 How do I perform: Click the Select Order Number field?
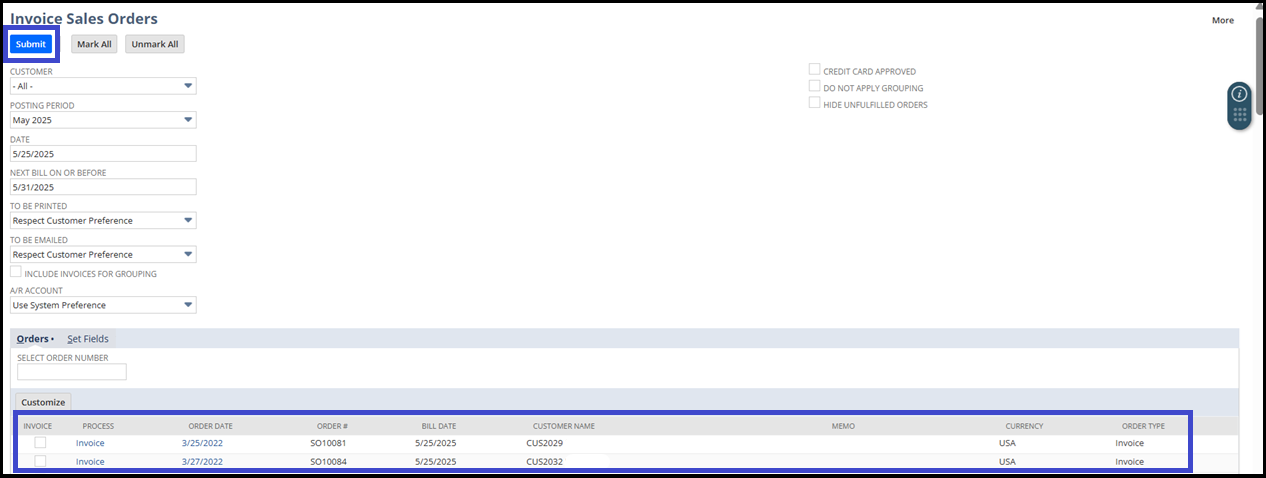pos(72,372)
